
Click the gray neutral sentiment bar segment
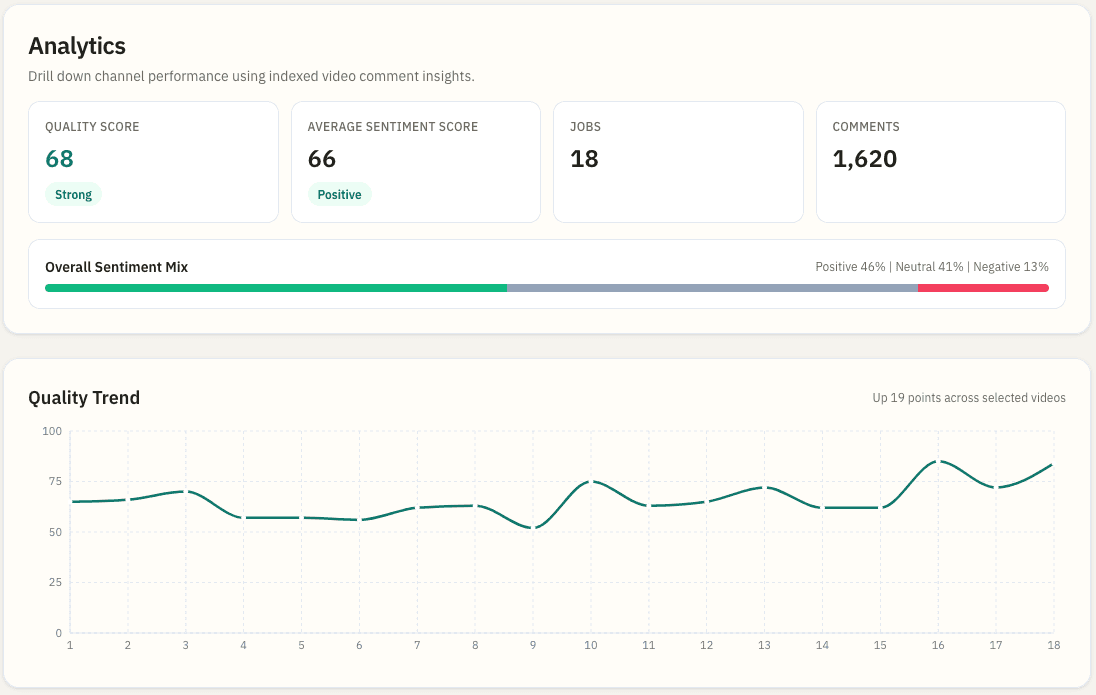click(712, 288)
